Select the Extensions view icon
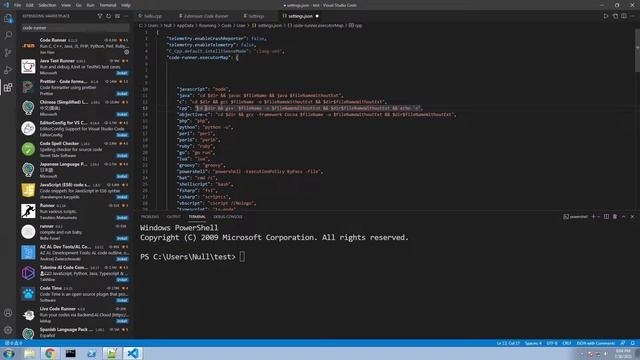The width and height of the screenshot is (640, 360). tap(8, 87)
